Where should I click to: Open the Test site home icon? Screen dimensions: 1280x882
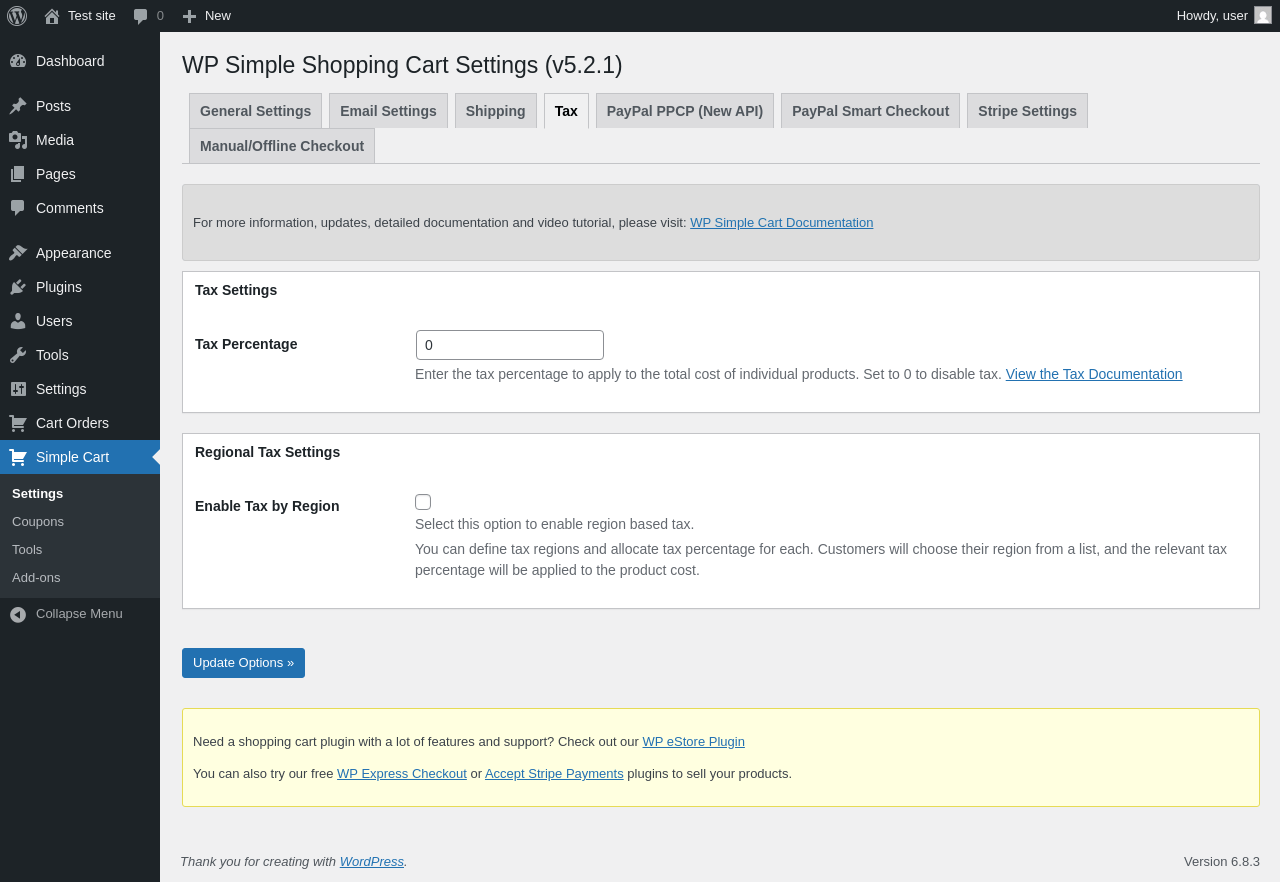(52, 16)
